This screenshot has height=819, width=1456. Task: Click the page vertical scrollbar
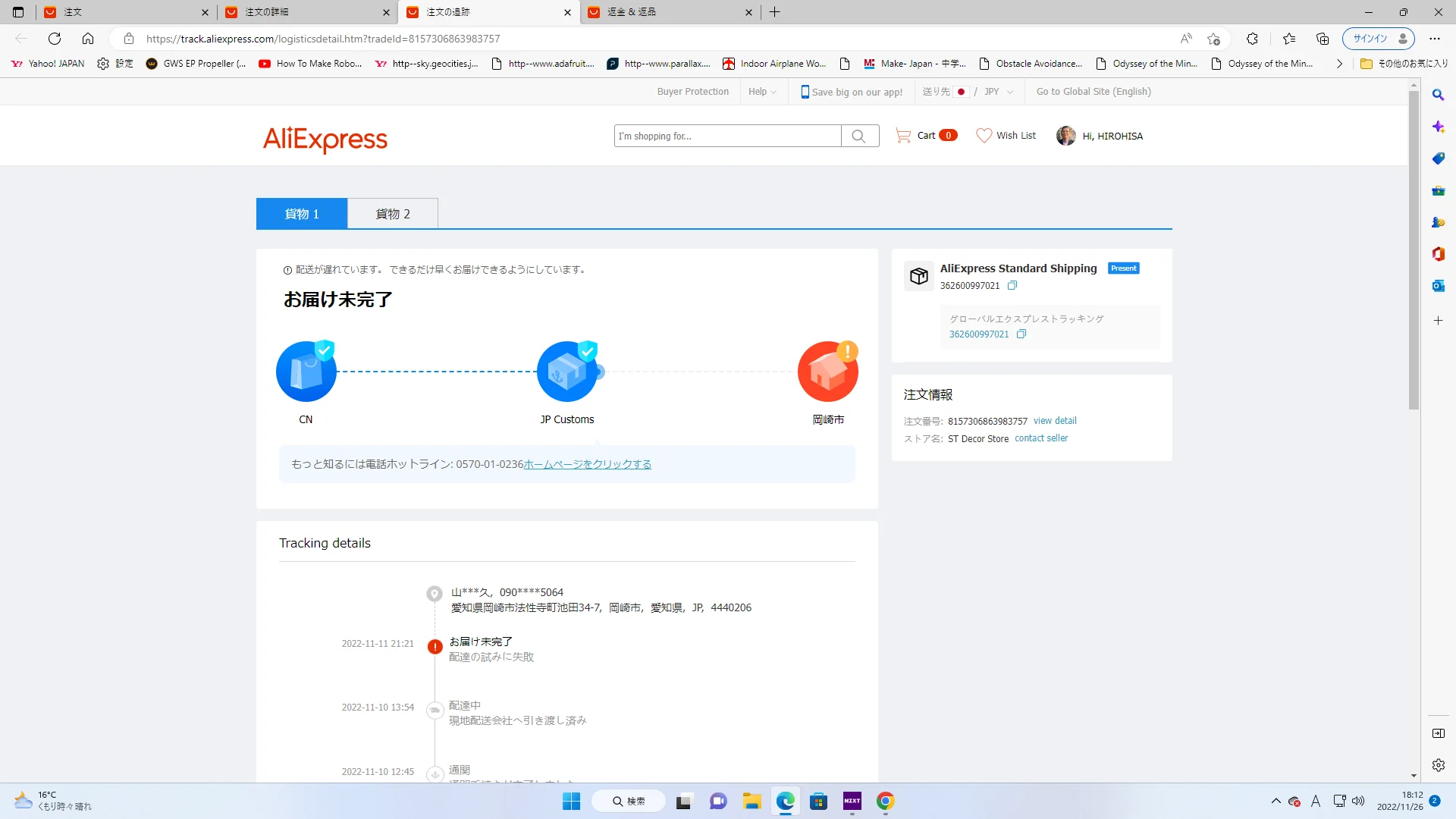[1414, 250]
